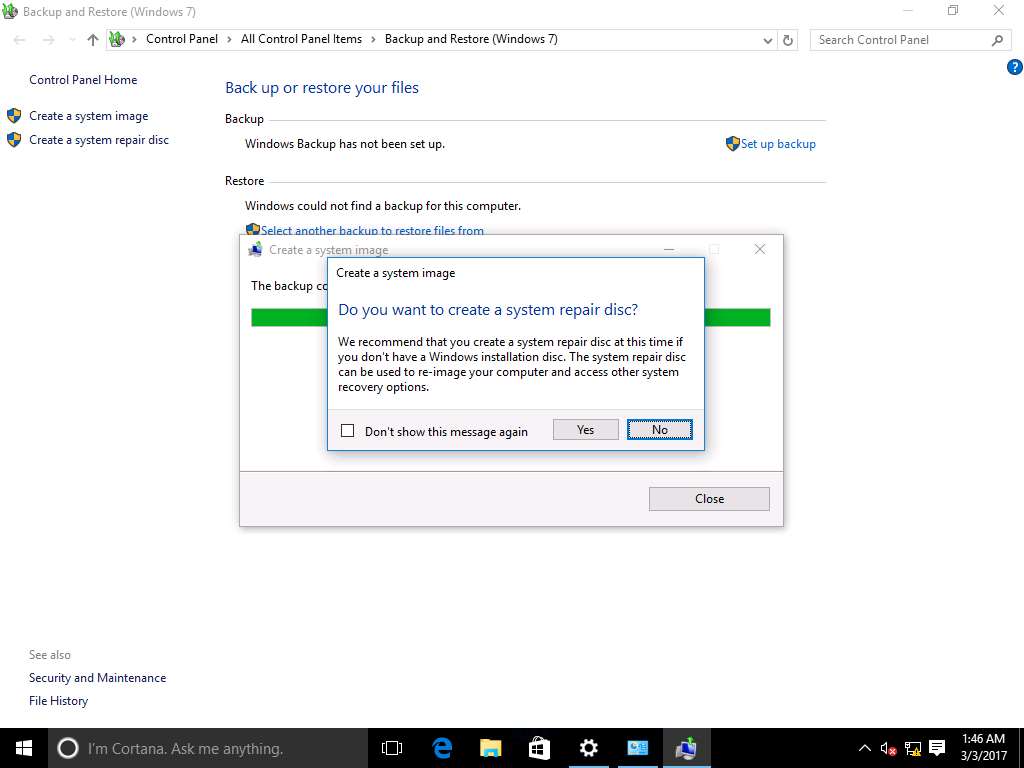
Task: Open the Action Center notifications icon
Action: point(938,748)
